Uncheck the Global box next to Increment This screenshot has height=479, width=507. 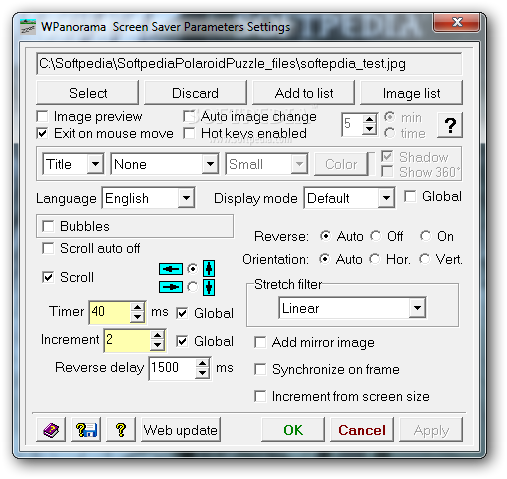click(x=182, y=341)
